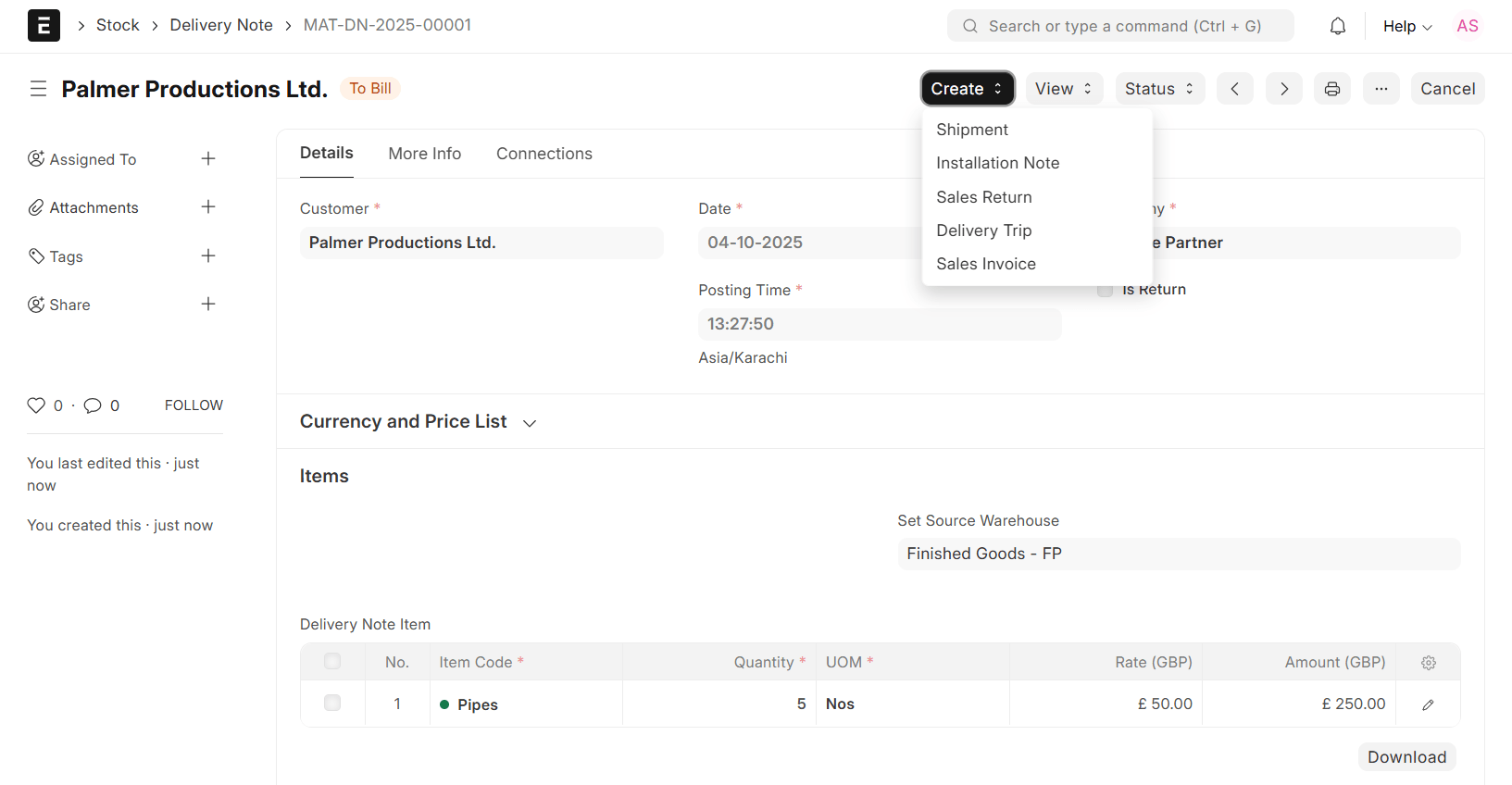Switch to the Details tab
The height and width of the screenshot is (785, 1512).
(x=327, y=154)
